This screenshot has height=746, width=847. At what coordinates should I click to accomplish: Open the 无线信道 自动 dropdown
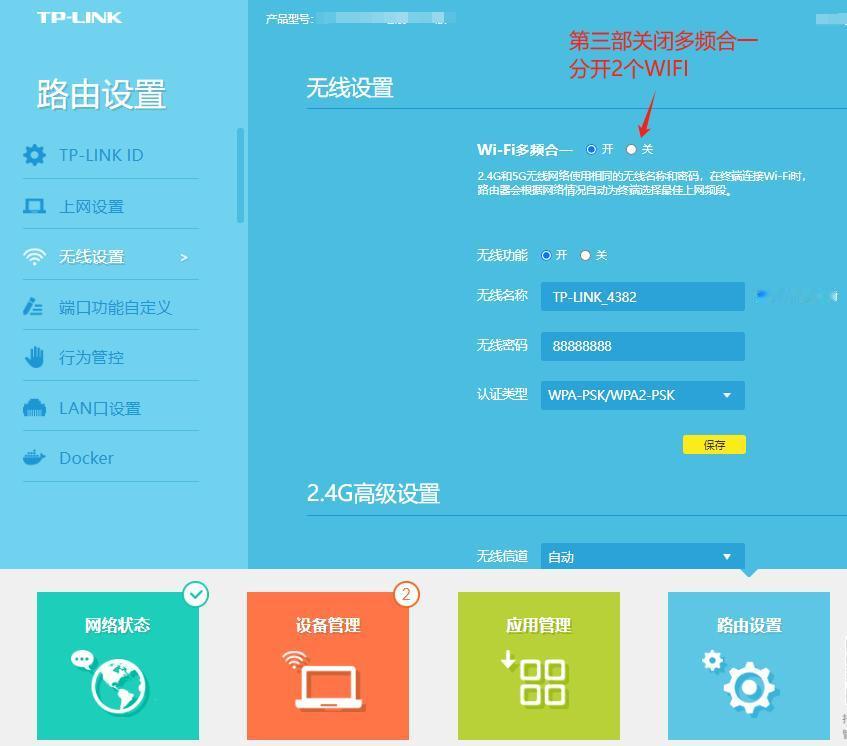pyautogui.click(x=642, y=556)
